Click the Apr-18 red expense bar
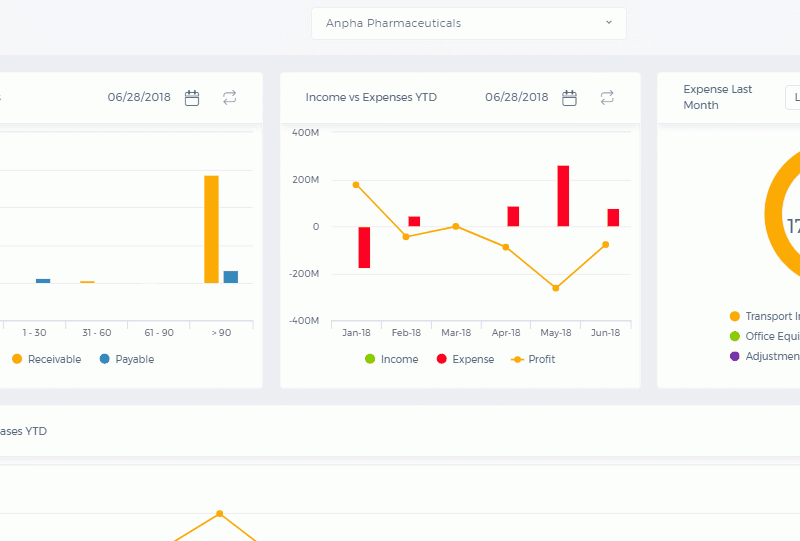Screen dimensions: 800x541 513,216
